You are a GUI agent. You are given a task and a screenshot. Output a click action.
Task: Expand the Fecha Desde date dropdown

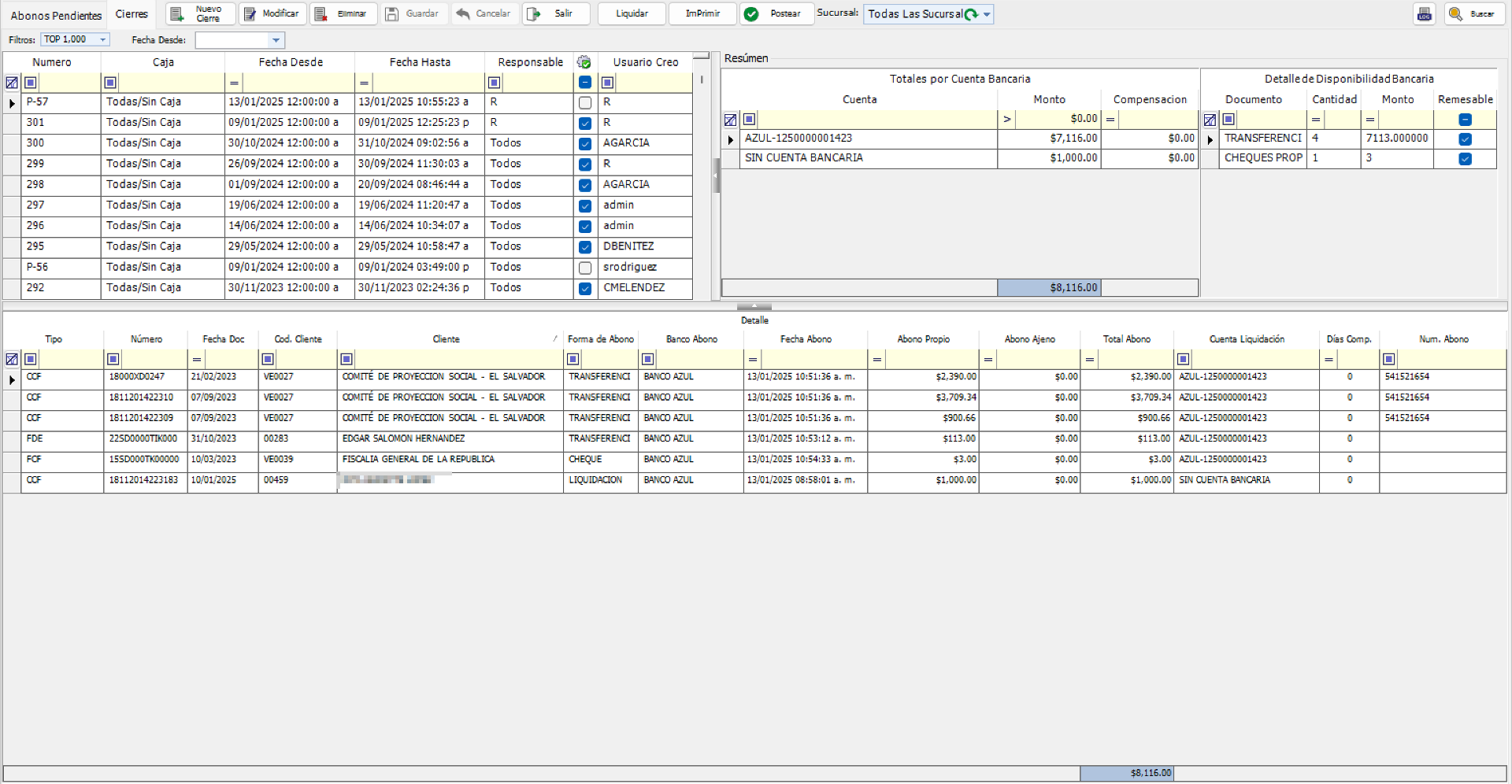[x=276, y=40]
